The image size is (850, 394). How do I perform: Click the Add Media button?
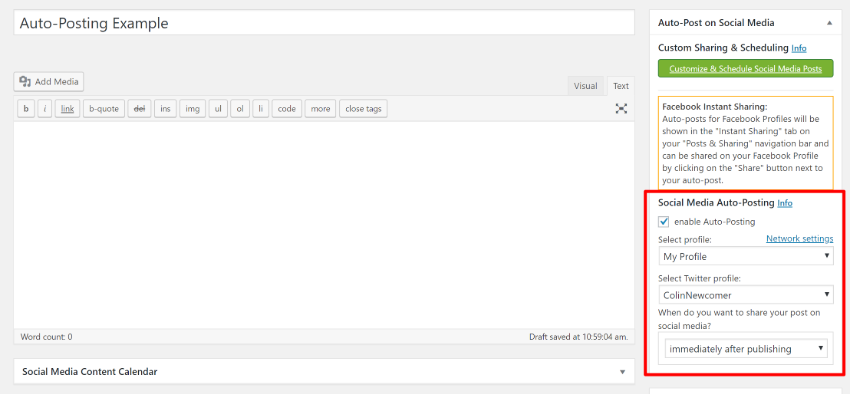pyautogui.click(x=49, y=82)
